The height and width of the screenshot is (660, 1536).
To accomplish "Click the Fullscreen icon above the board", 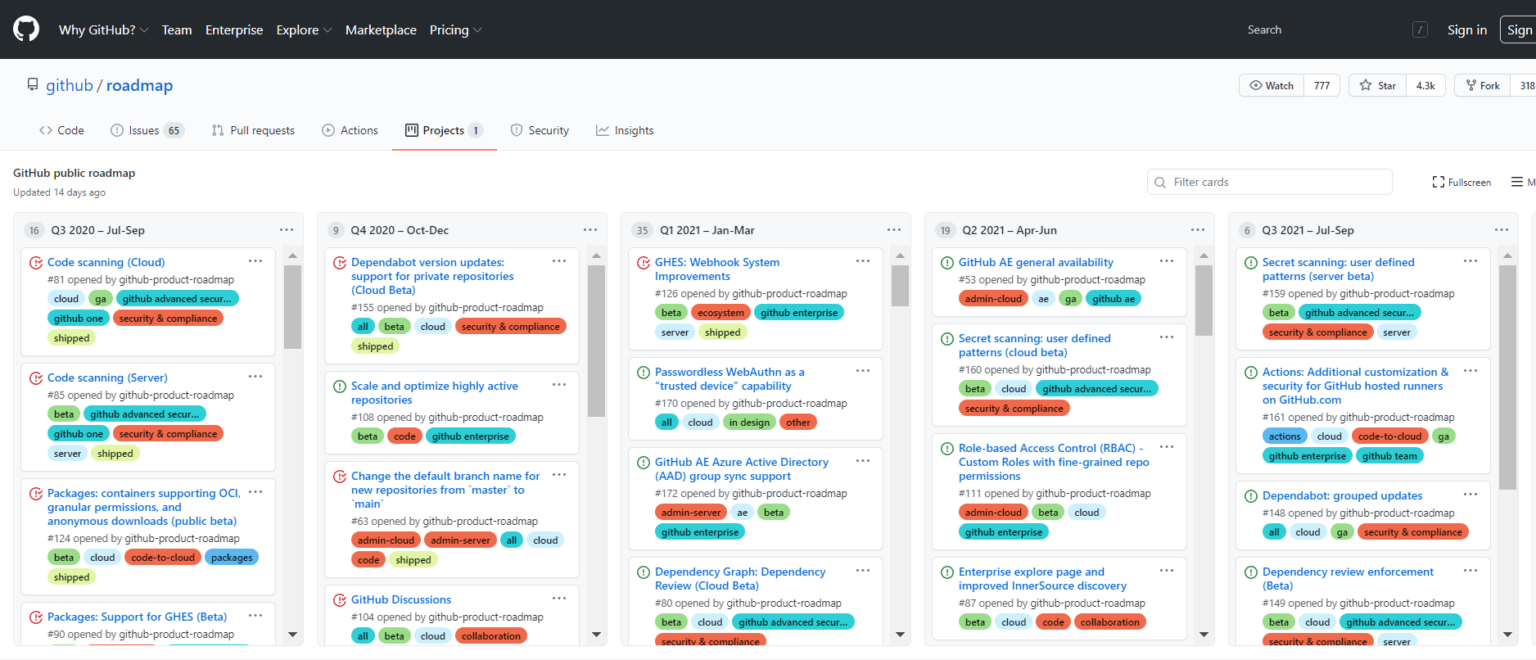I will point(1438,182).
